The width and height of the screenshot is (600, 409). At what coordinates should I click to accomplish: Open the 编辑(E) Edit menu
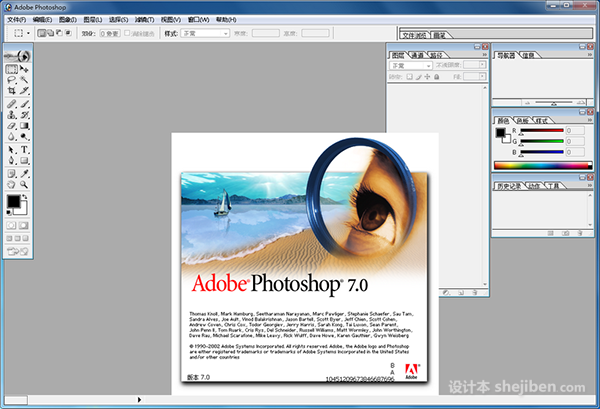coord(42,20)
